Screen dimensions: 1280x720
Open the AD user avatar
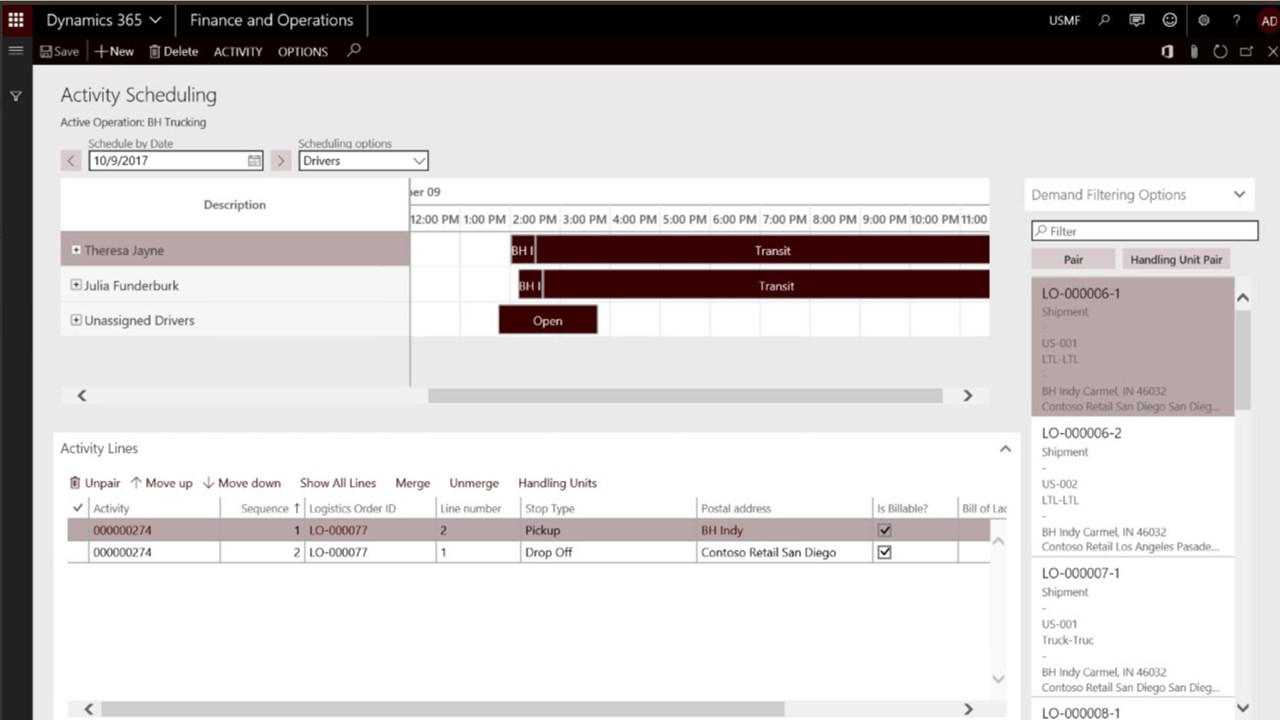pyautogui.click(x=1268, y=21)
